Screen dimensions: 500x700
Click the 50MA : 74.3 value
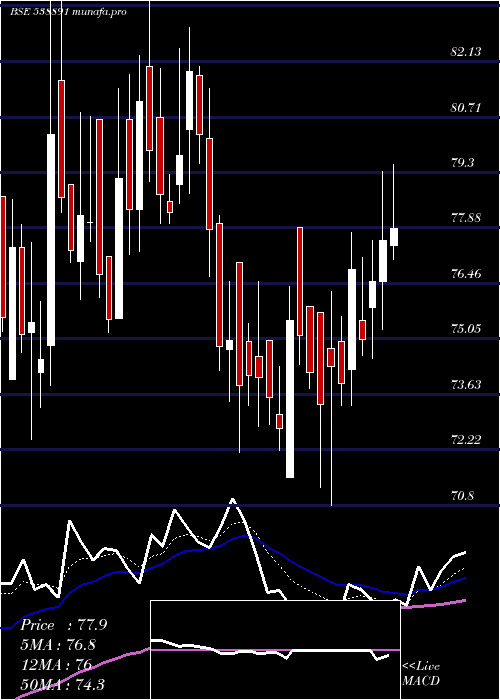pyautogui.click(x=62, y=684)
